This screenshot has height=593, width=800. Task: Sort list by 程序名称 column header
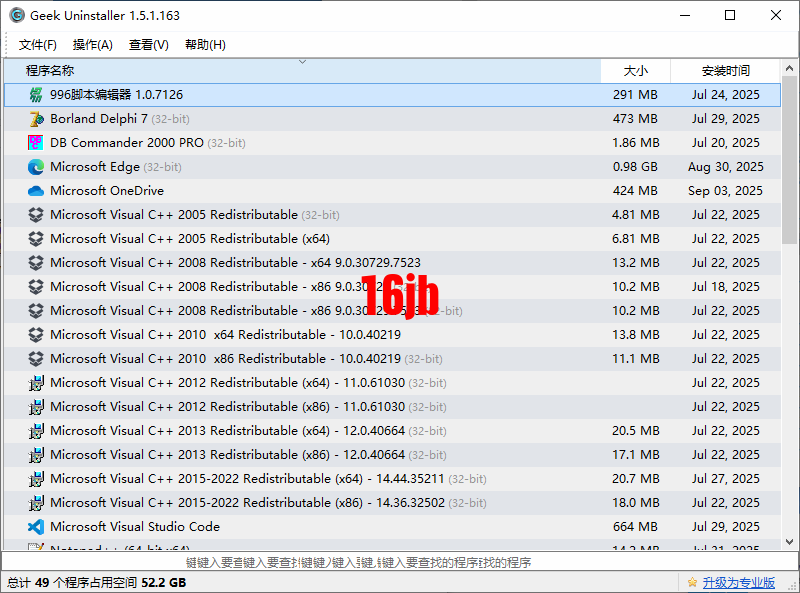tap(300, 71)
